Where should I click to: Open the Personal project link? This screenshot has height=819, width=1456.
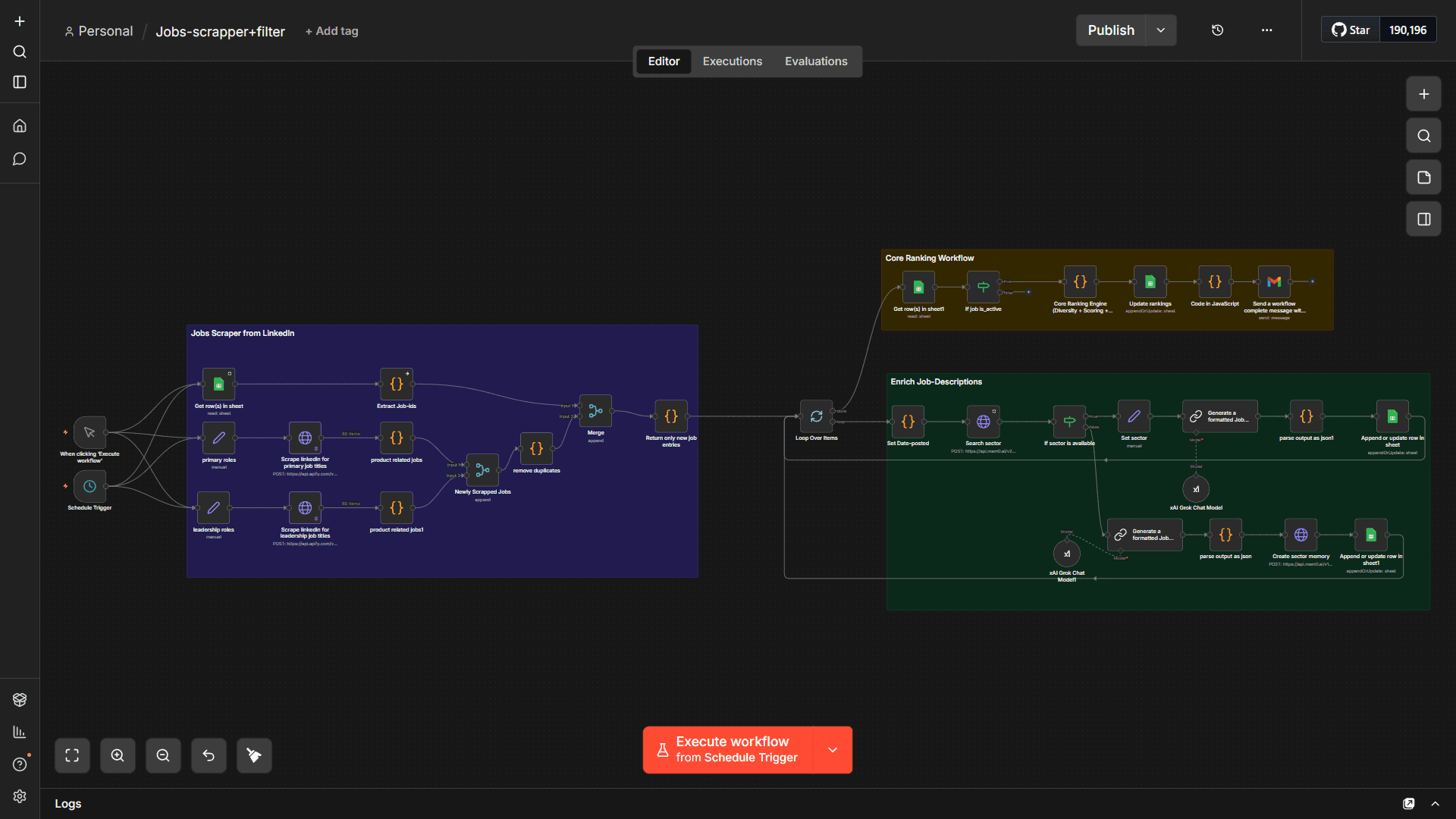(x=99, y=31)
